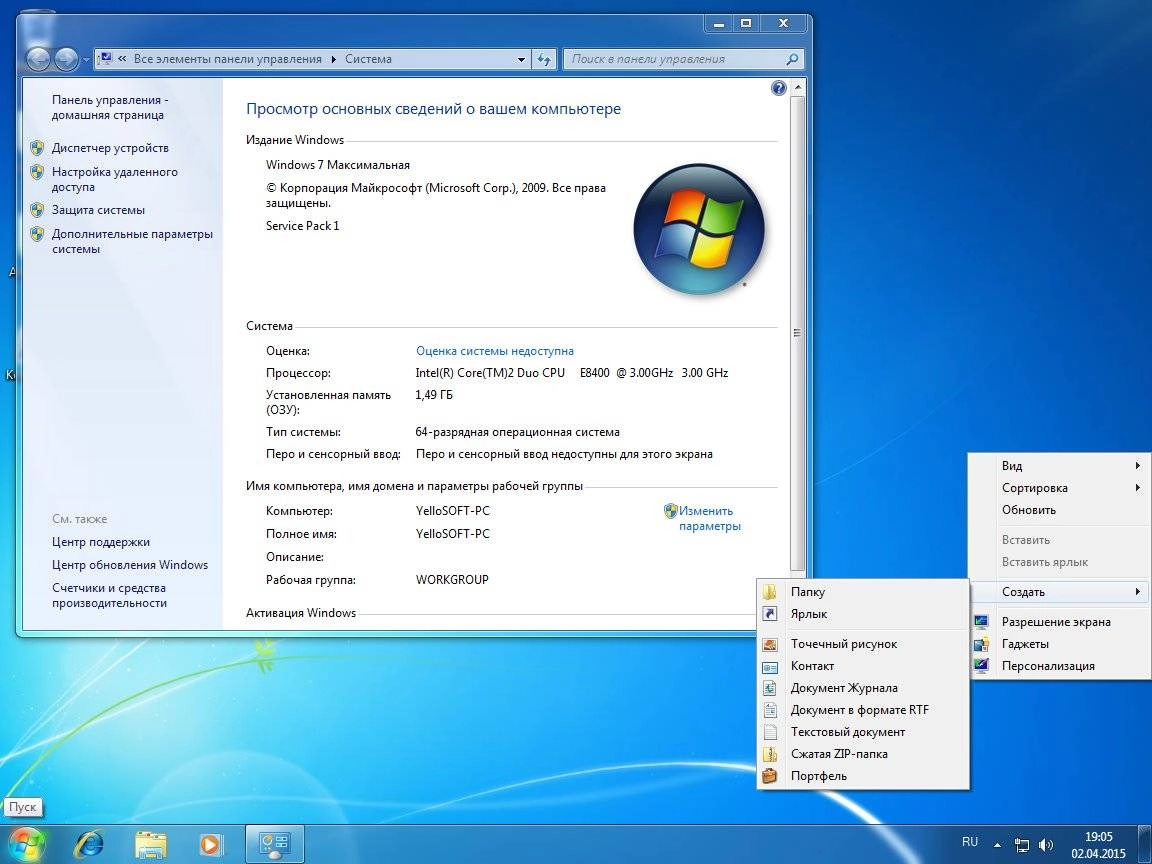Click the RTF document icon
Image resolution: width=1152 pixels, height=864 pixels.
[x=769, y=710]
